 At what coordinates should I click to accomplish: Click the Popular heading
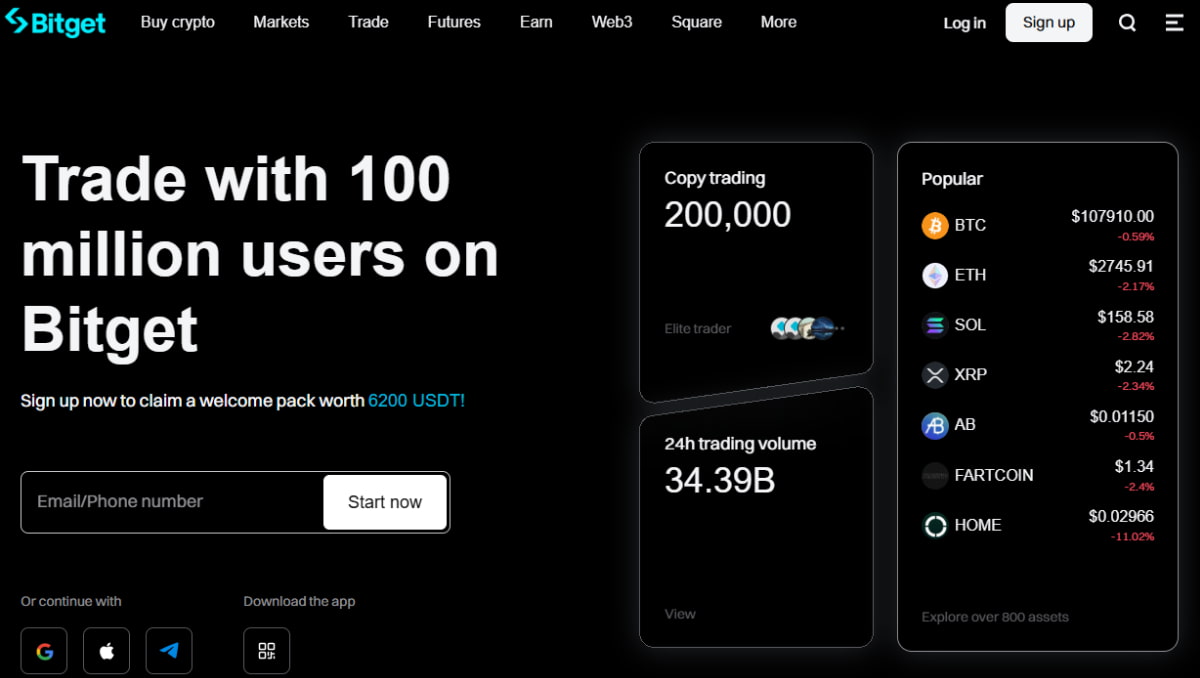952,179
